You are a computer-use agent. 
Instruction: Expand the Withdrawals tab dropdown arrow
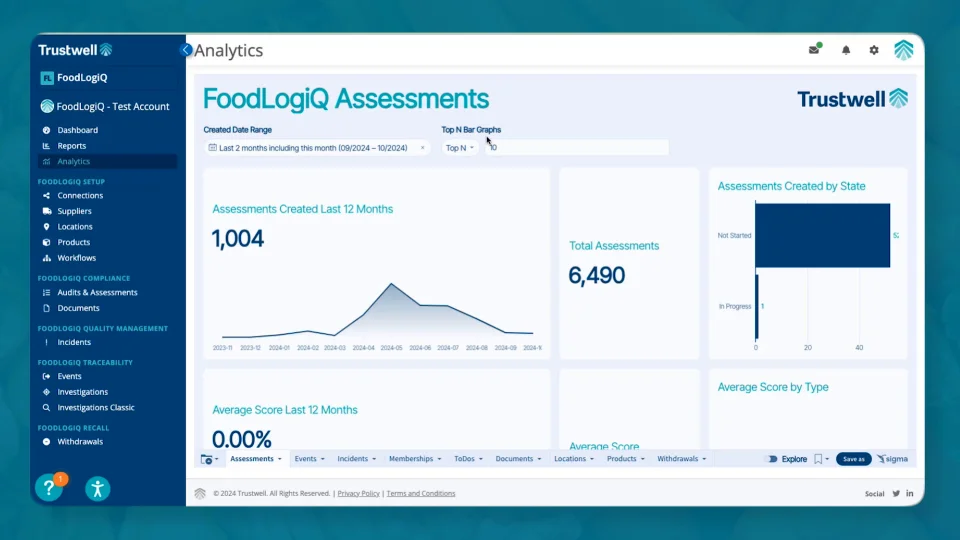[x=704, y=459]
